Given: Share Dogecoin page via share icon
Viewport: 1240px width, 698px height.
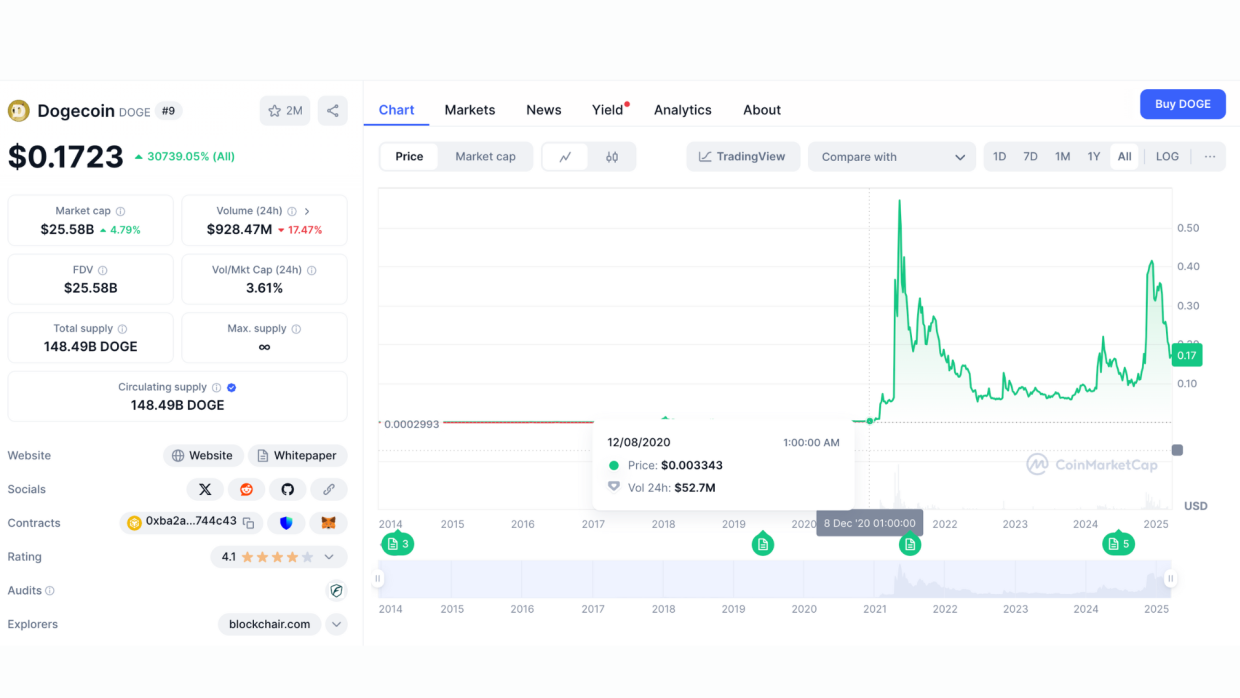Looking at the screenshot, I should [x=333, y=111].
